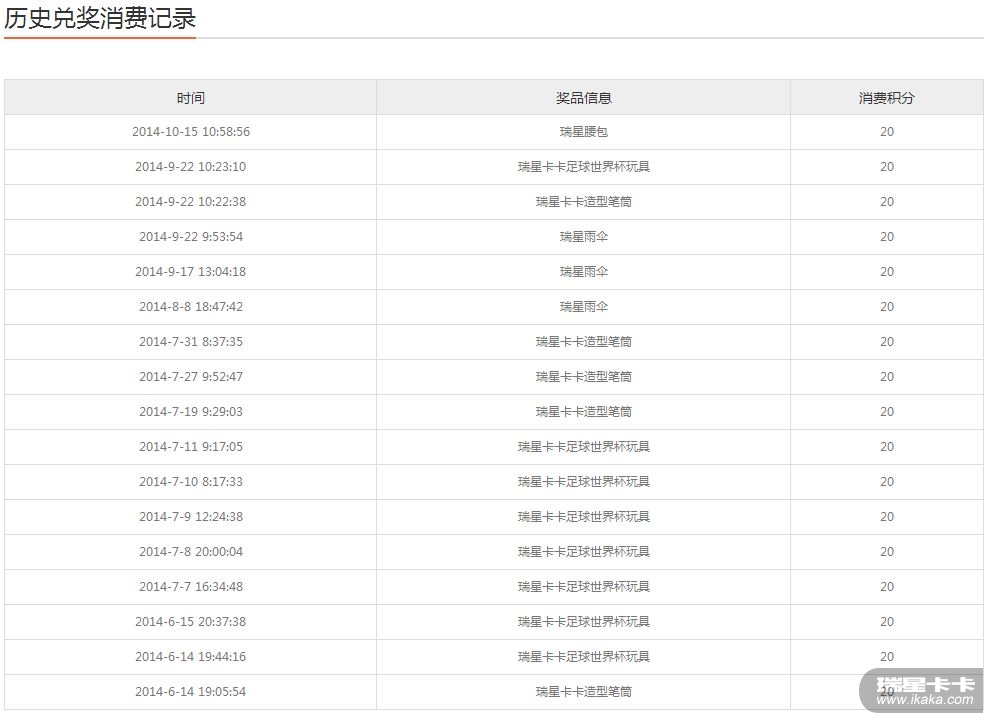Click 瑞星雨伞 in the 2014-9-22 9:53:54 row
The image size is (993, 721).
(x=583, y=236)
